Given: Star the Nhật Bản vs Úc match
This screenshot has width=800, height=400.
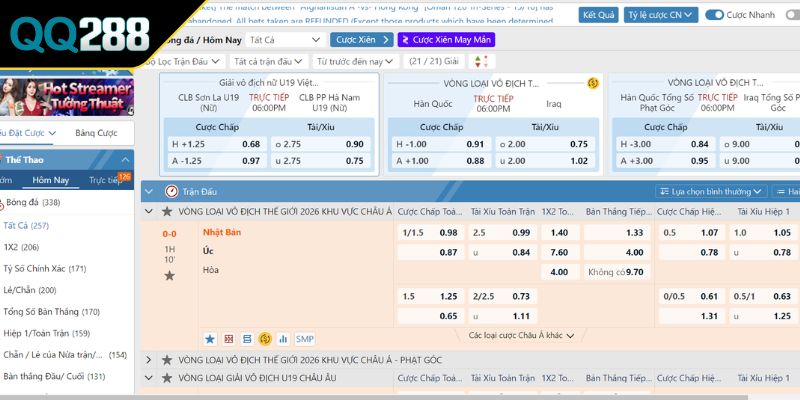Looking at the screenshot, I should [x=169, y=275].
